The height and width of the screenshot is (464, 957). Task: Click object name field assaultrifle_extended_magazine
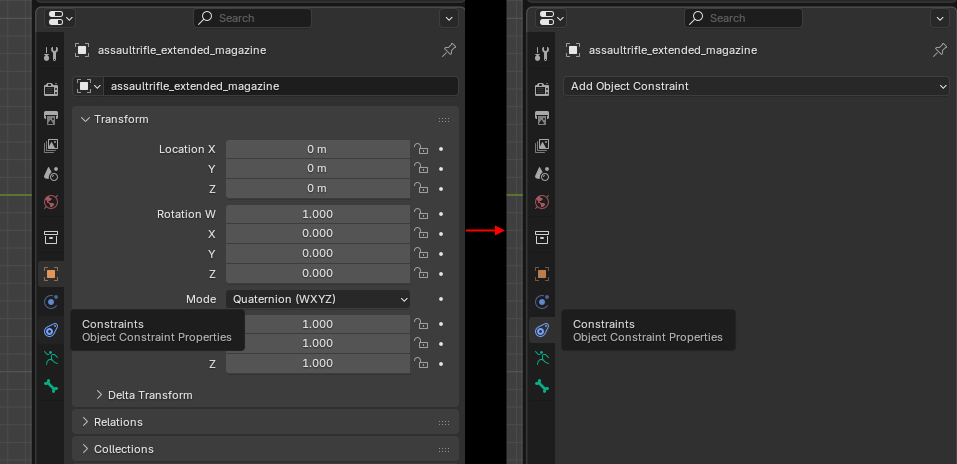pos(281,86)
